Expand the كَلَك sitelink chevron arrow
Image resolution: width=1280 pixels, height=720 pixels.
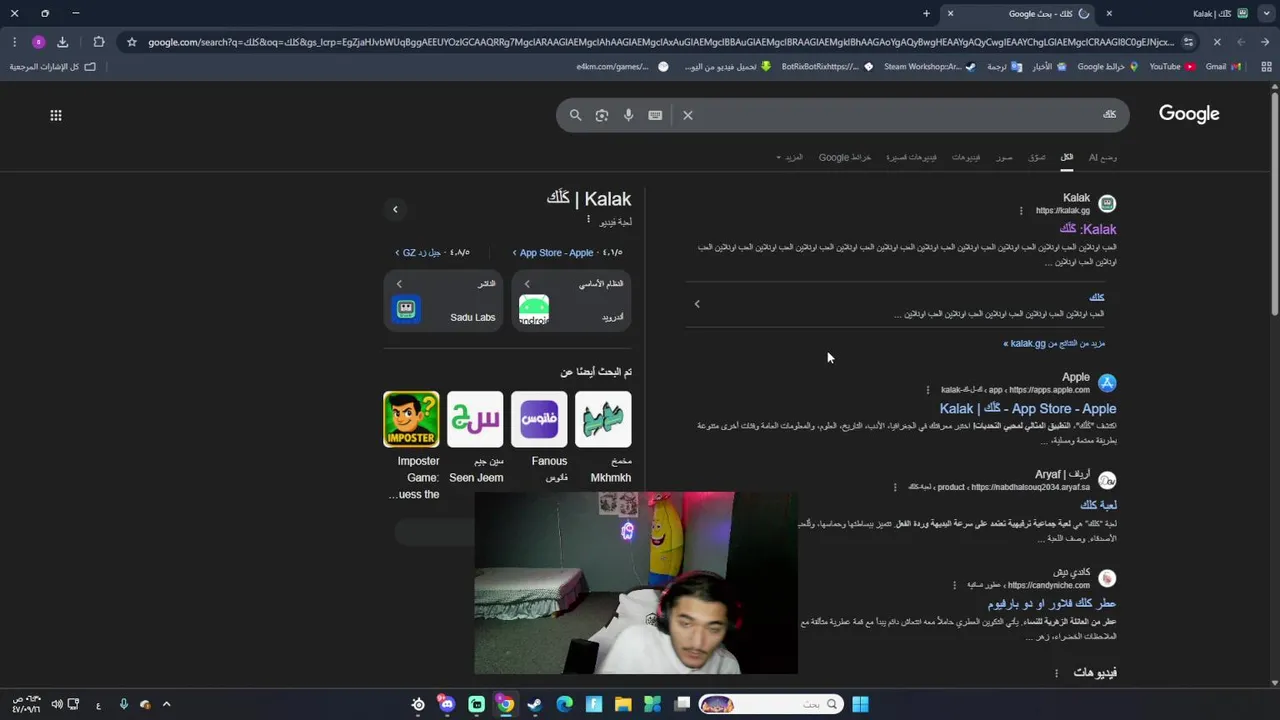(x=697, y=304)
